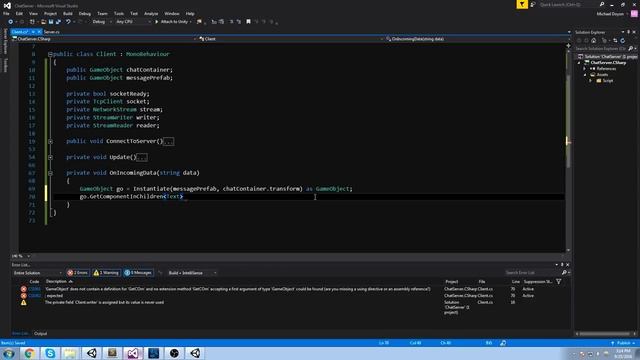The width and height of the screenshot is (640, 360).
Task: Toggle the 2 Errors filter
Action: click(78, 273)
